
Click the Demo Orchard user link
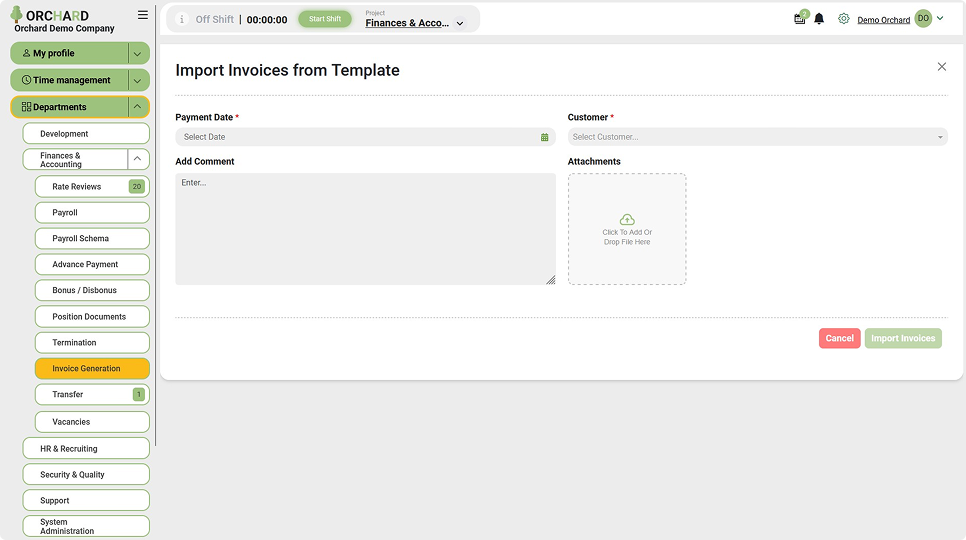click(883, 20)
